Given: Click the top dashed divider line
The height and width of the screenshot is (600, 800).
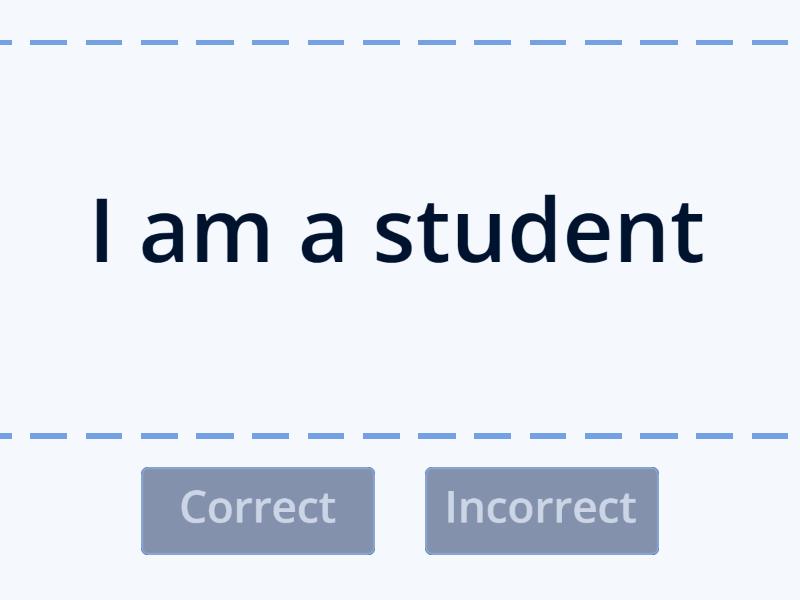Looking at the screenshot, I should pos(400,43).
